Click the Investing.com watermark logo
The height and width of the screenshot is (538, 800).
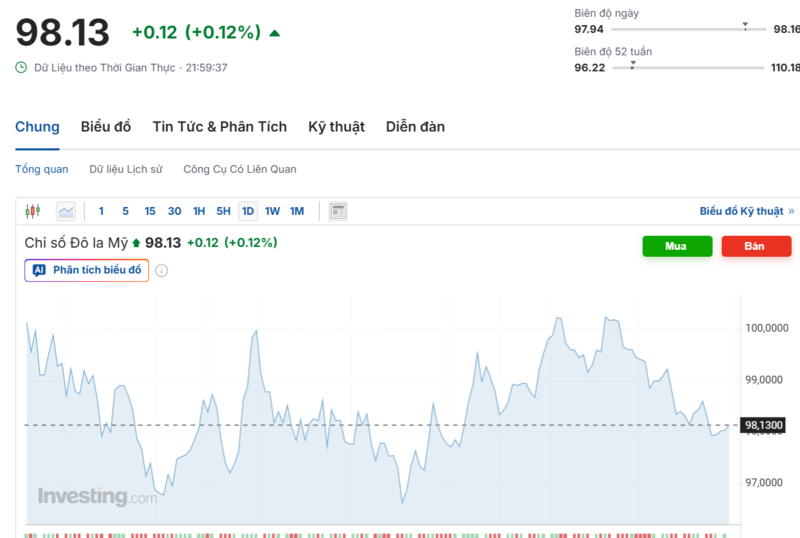coord(97,496)
